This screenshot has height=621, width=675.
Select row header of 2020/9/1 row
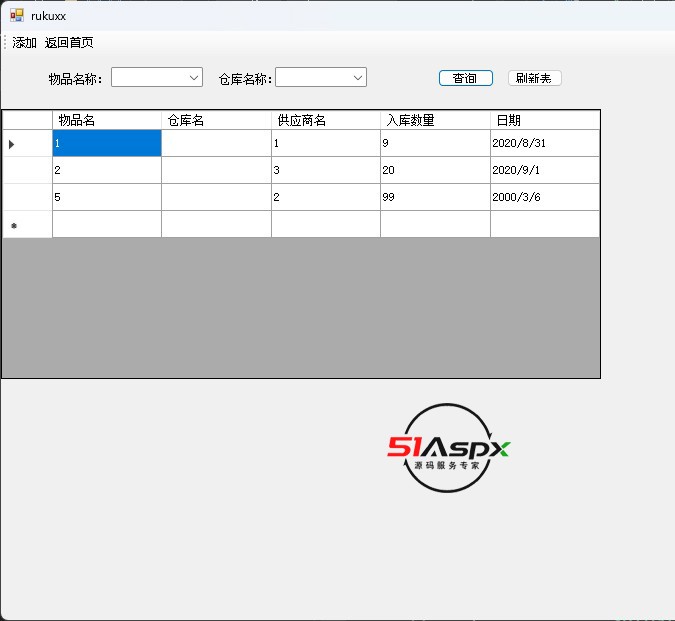[x=28, y=170]
